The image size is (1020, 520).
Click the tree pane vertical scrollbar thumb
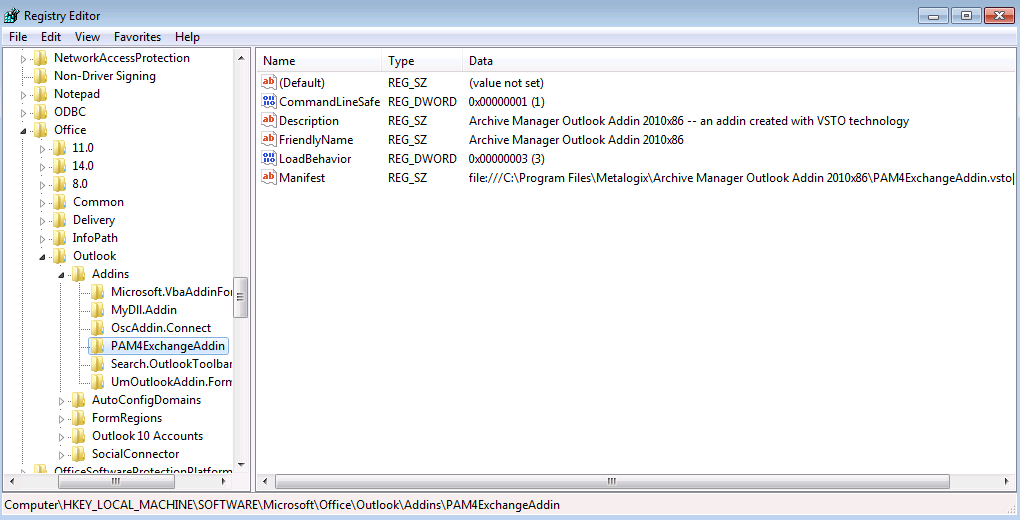coord(241,297)
